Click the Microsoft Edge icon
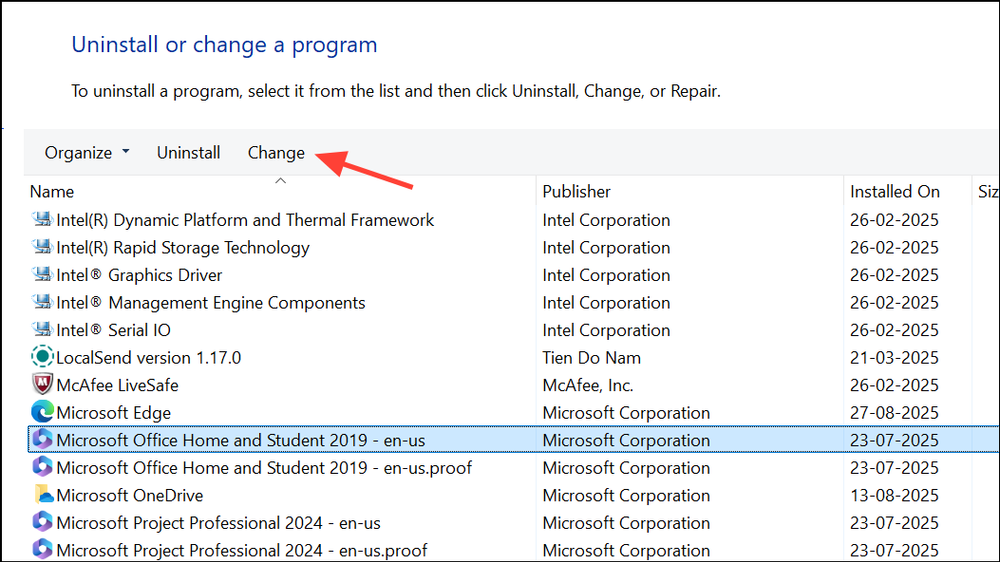The height and width of the screenshot is (562, 1000). coord(42,412)
